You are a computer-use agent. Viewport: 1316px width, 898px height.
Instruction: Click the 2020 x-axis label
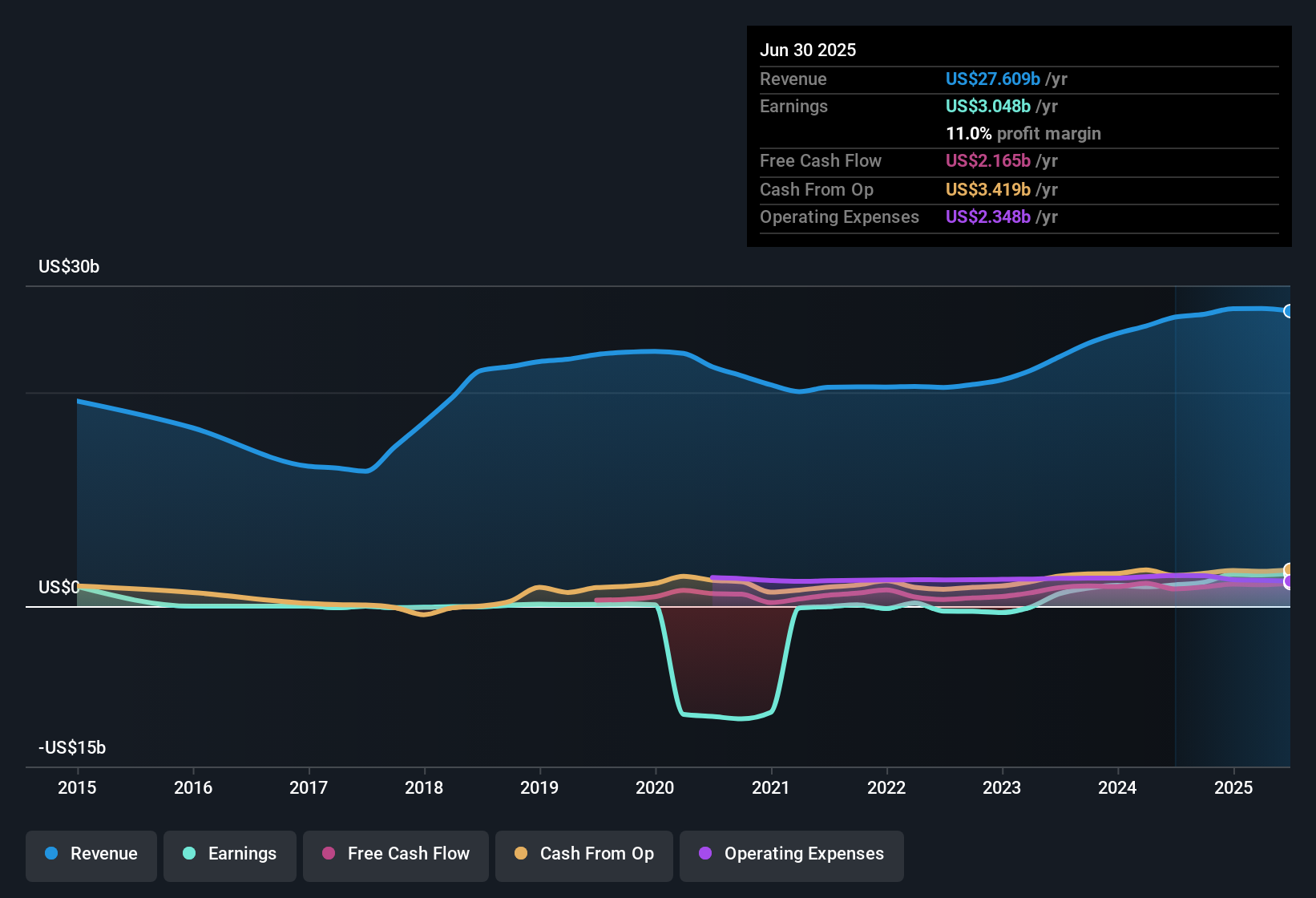pyautogui.click(x=655, y=787)
